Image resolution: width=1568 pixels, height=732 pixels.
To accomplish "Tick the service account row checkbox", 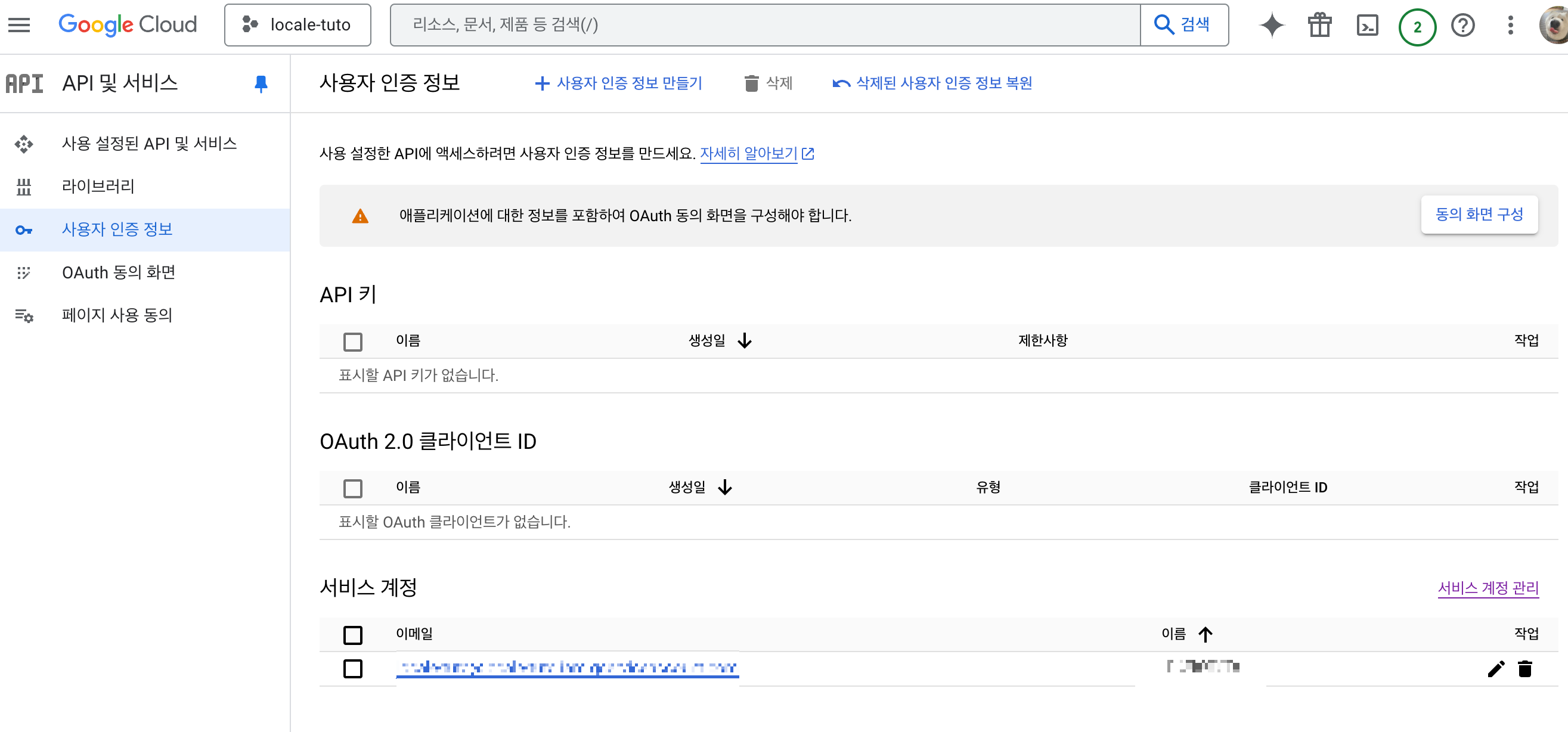I will pos(352,669).
